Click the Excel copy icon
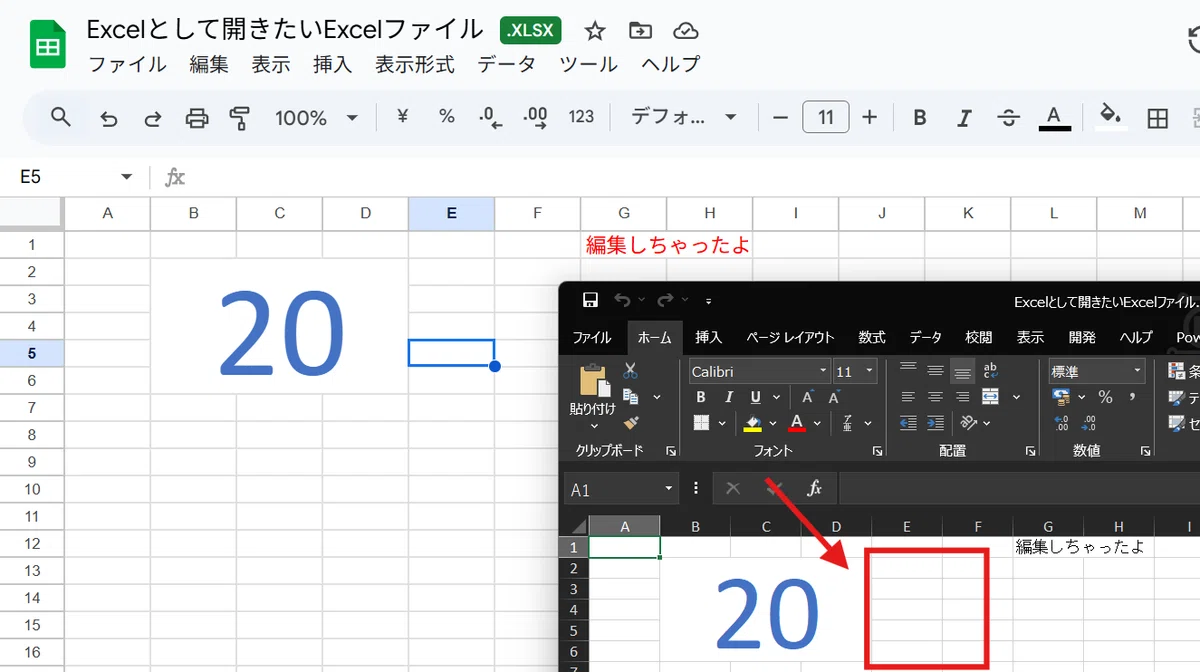 pos(631,397)
